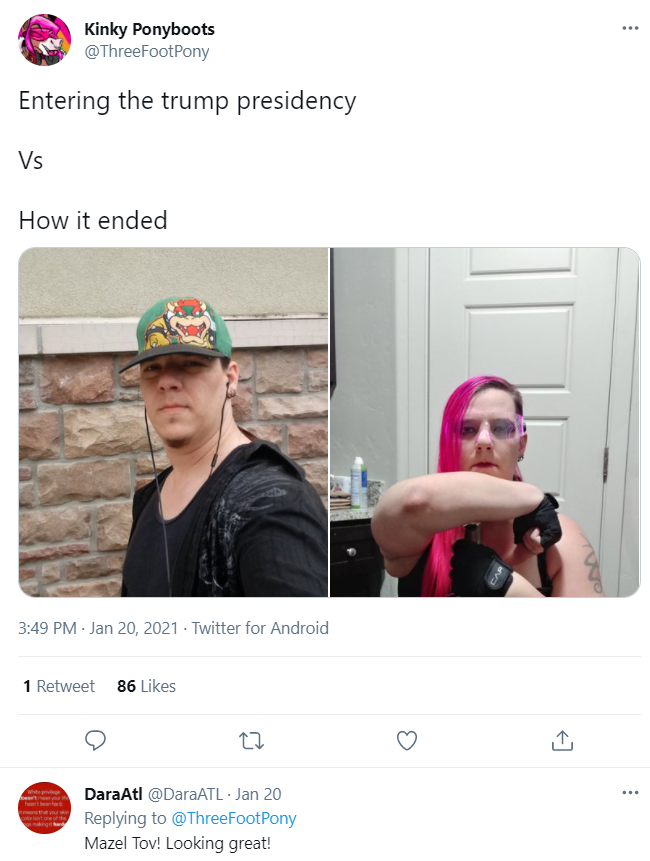650x861 pixels.
Task: View the 1 Retweet list
Action: (x=59, y=686)
